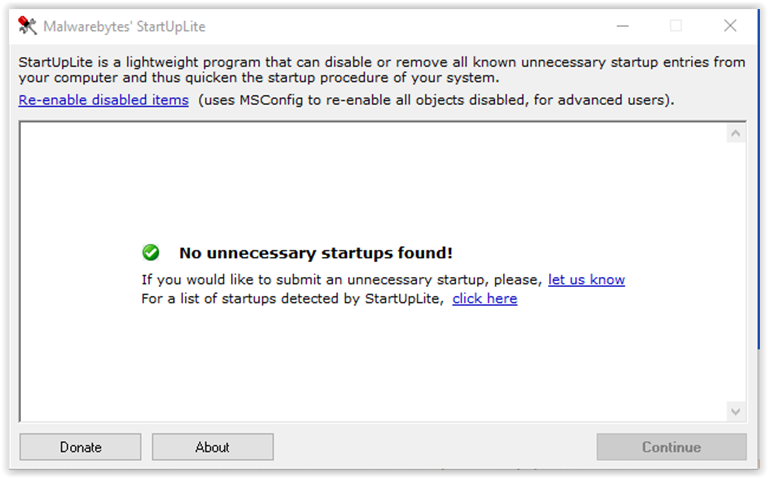This screenshot has height=478, width=768.
Task: Click the Malwarebytes StartUpLite title bar icon
Action: 27,26
